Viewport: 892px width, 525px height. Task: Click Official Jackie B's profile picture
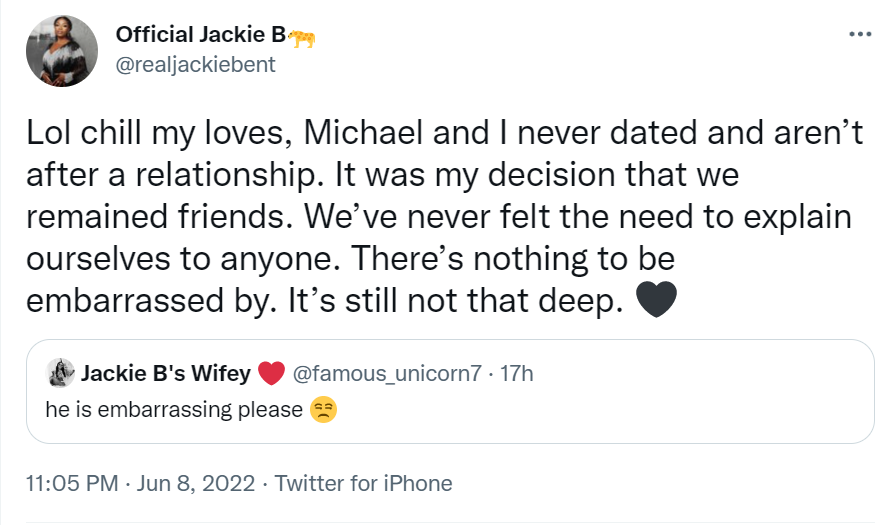click(61, 52)
